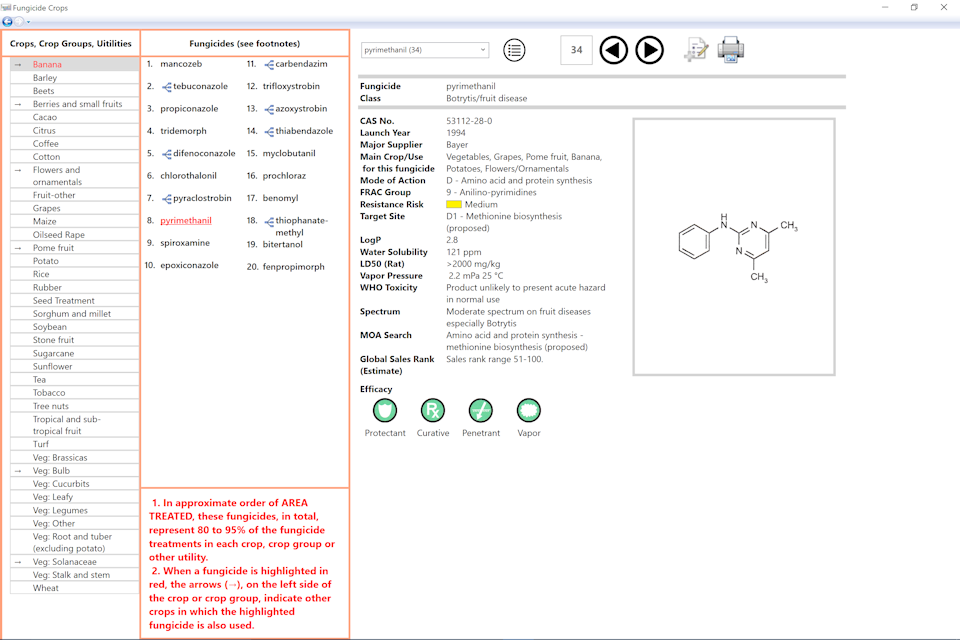Viewport: 960px width, 640px height.
Task: Expand the small navigation history dropdown arrow
Action: click(x=28, y=21)
